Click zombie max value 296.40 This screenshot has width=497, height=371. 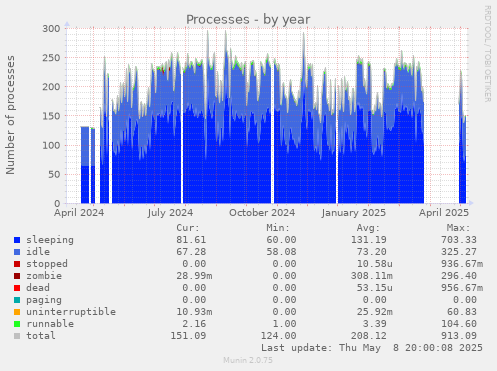pos(459,276)
